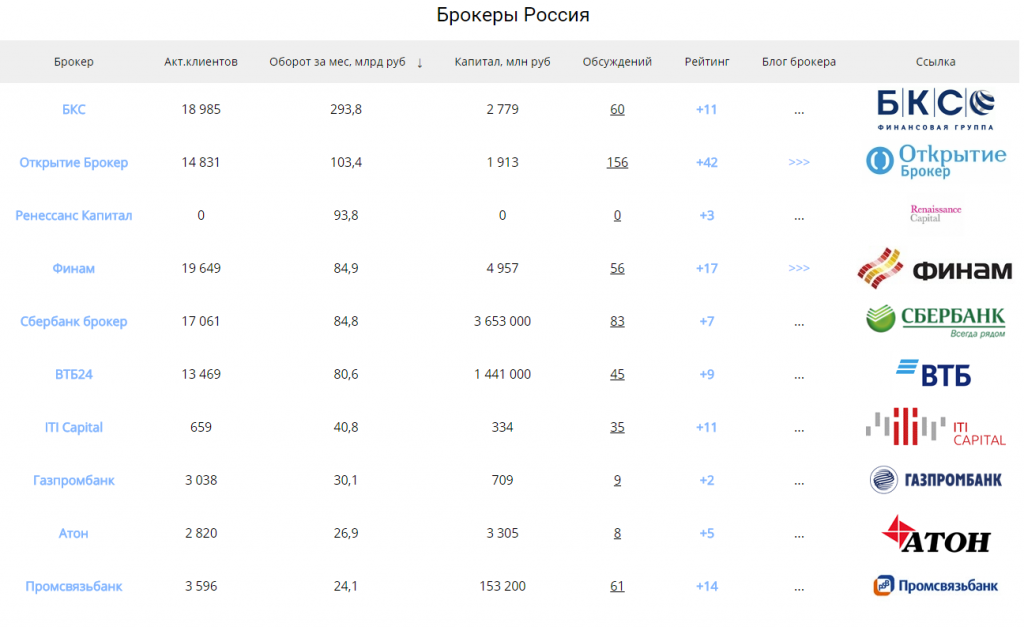Open the Газпромбанк logo link

tap(935, 480)
